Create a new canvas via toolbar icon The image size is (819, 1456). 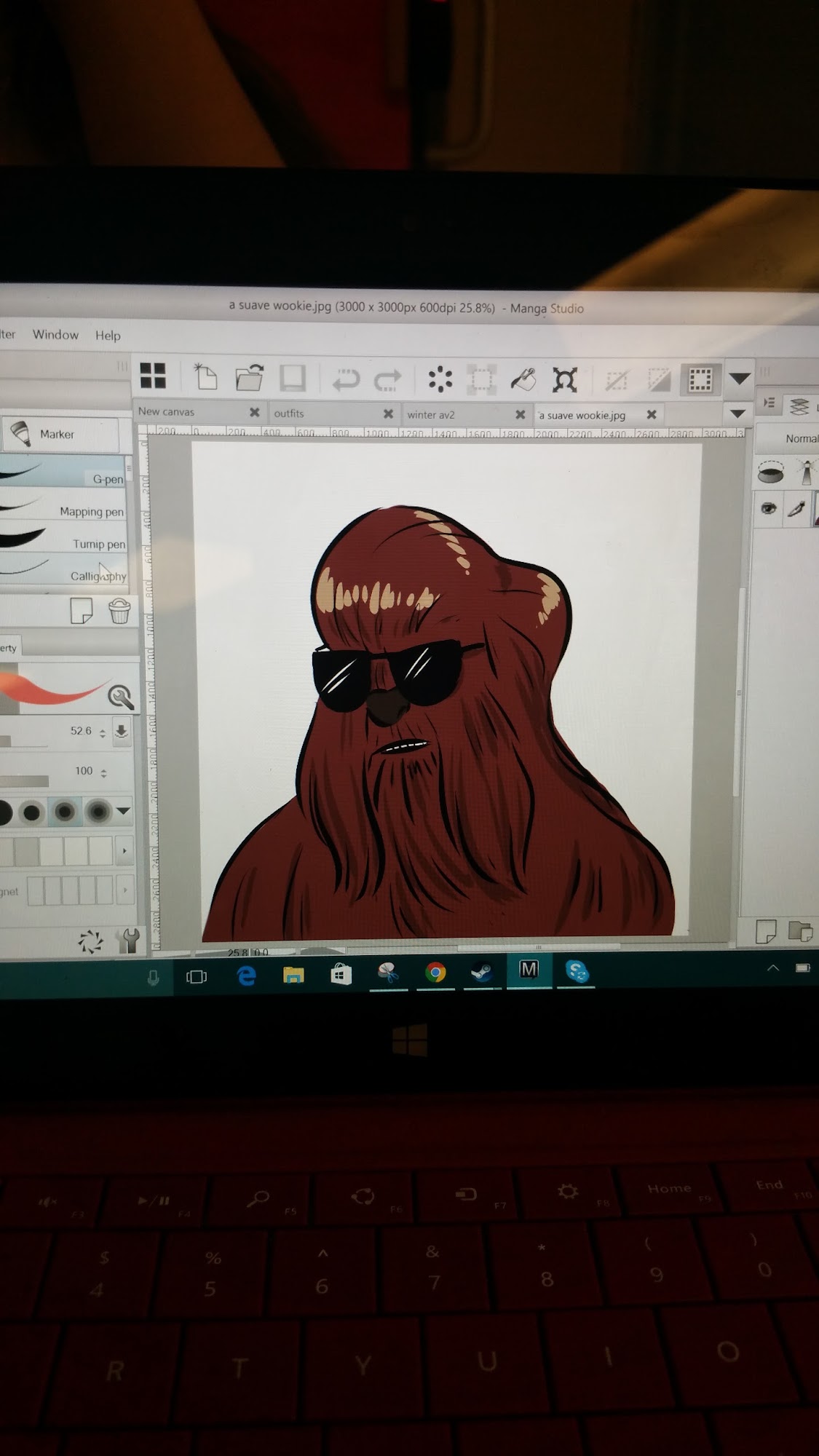(205, 377)
